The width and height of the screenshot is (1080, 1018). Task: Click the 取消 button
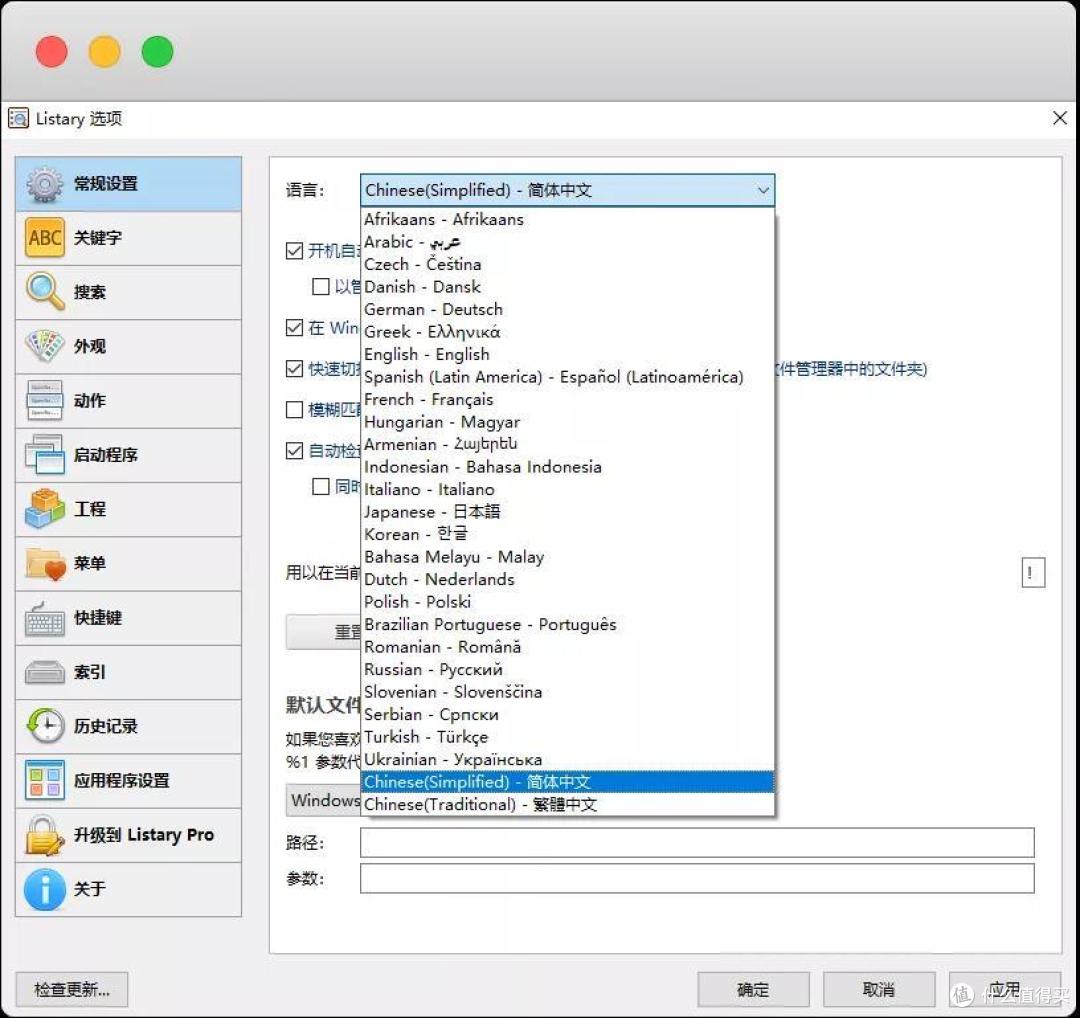click(x=879, y=990)
